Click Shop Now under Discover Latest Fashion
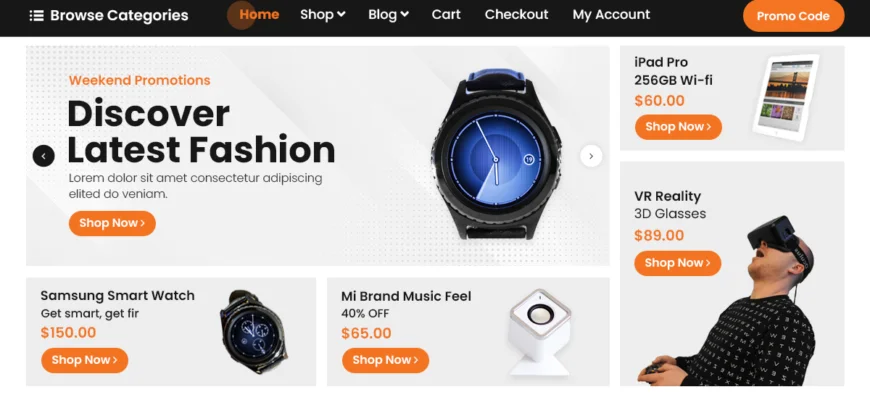 pyautogui.click(x=112, y=223)
